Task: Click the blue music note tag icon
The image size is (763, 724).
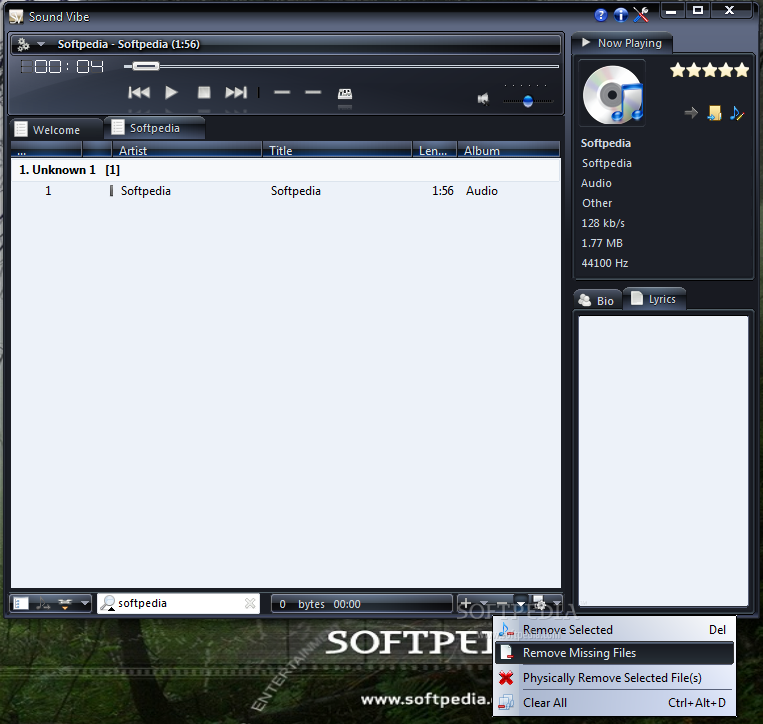Action: click(737, 113)
